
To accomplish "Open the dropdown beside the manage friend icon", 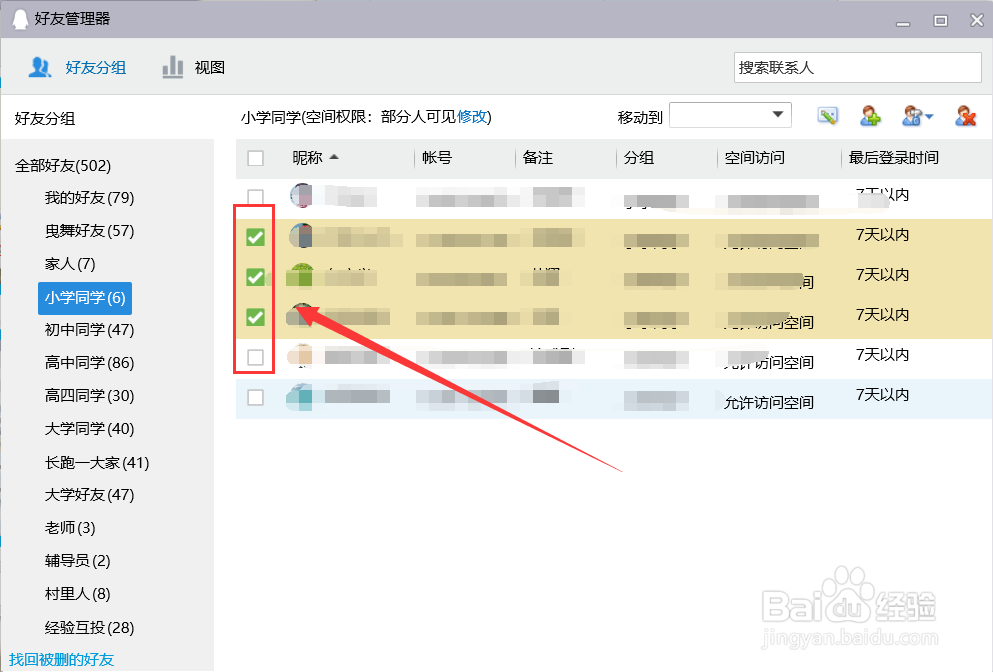I will point(928,116).
